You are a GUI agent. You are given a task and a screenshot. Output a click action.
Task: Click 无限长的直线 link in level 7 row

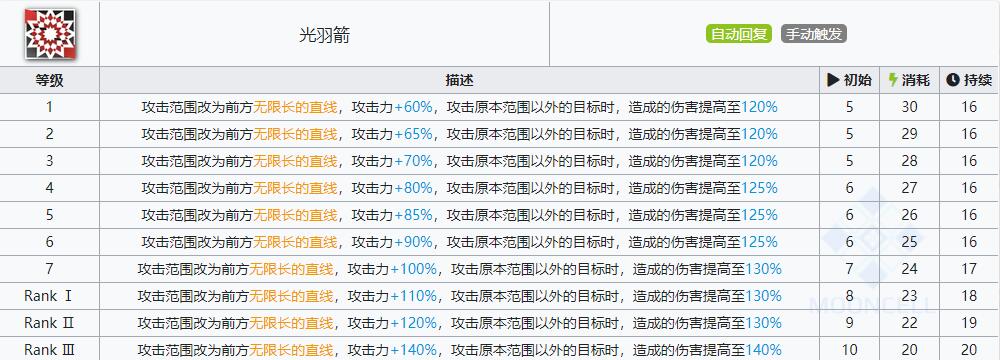291,269
